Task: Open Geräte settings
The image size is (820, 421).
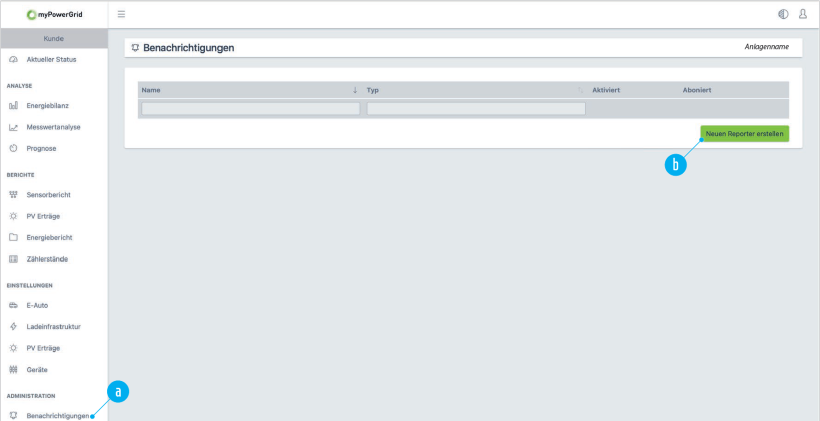Action: (x=37, y=370)
